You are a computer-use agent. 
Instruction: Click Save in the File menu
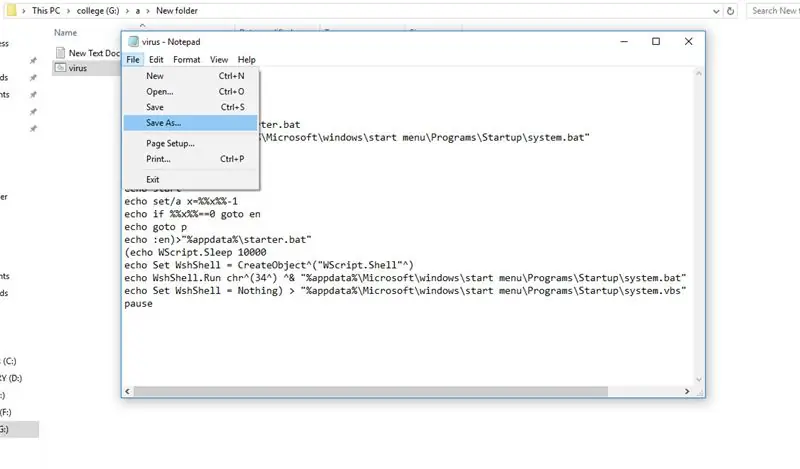[x=190, y=107]
